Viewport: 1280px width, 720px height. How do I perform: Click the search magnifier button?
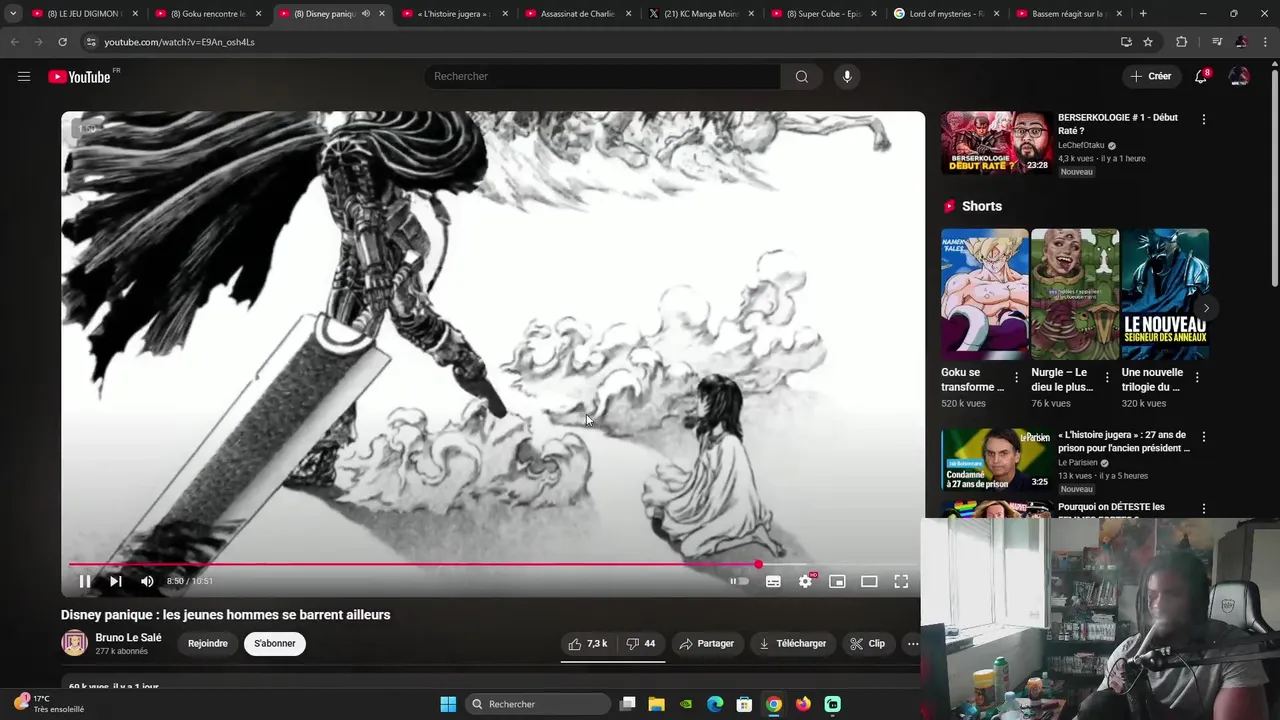[x=801, y=76]
